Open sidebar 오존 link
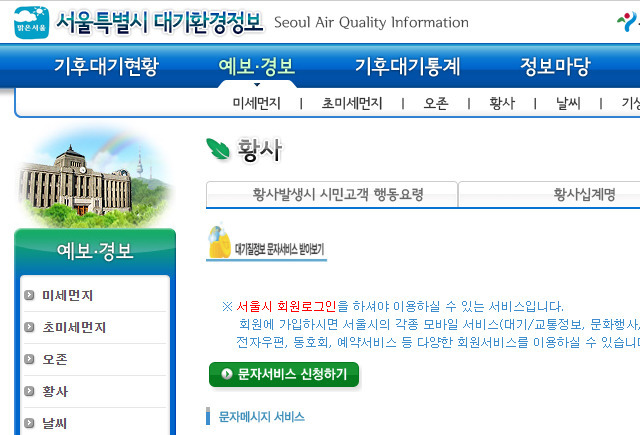 pyautogui.click(x=55, y=359)
